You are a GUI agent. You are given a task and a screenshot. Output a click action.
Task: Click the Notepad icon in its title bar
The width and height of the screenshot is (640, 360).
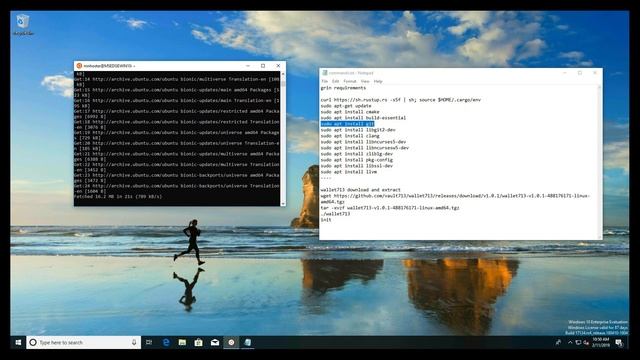325,73
